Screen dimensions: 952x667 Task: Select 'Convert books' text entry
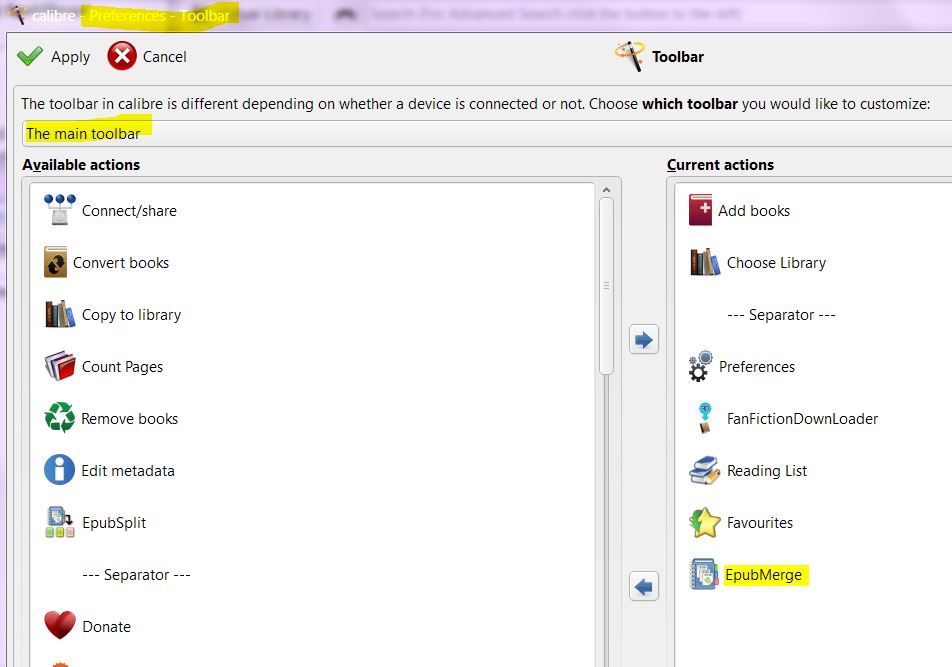(x=121, y=263)
